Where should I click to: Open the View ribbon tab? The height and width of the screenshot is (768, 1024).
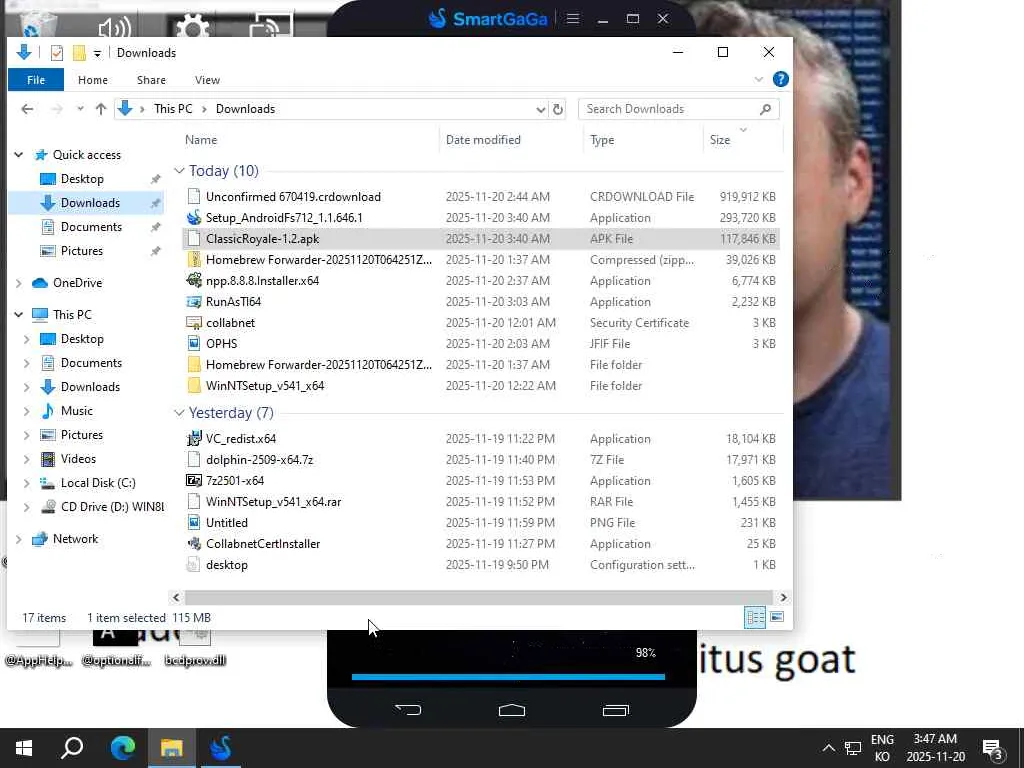(x=207, y=80)
